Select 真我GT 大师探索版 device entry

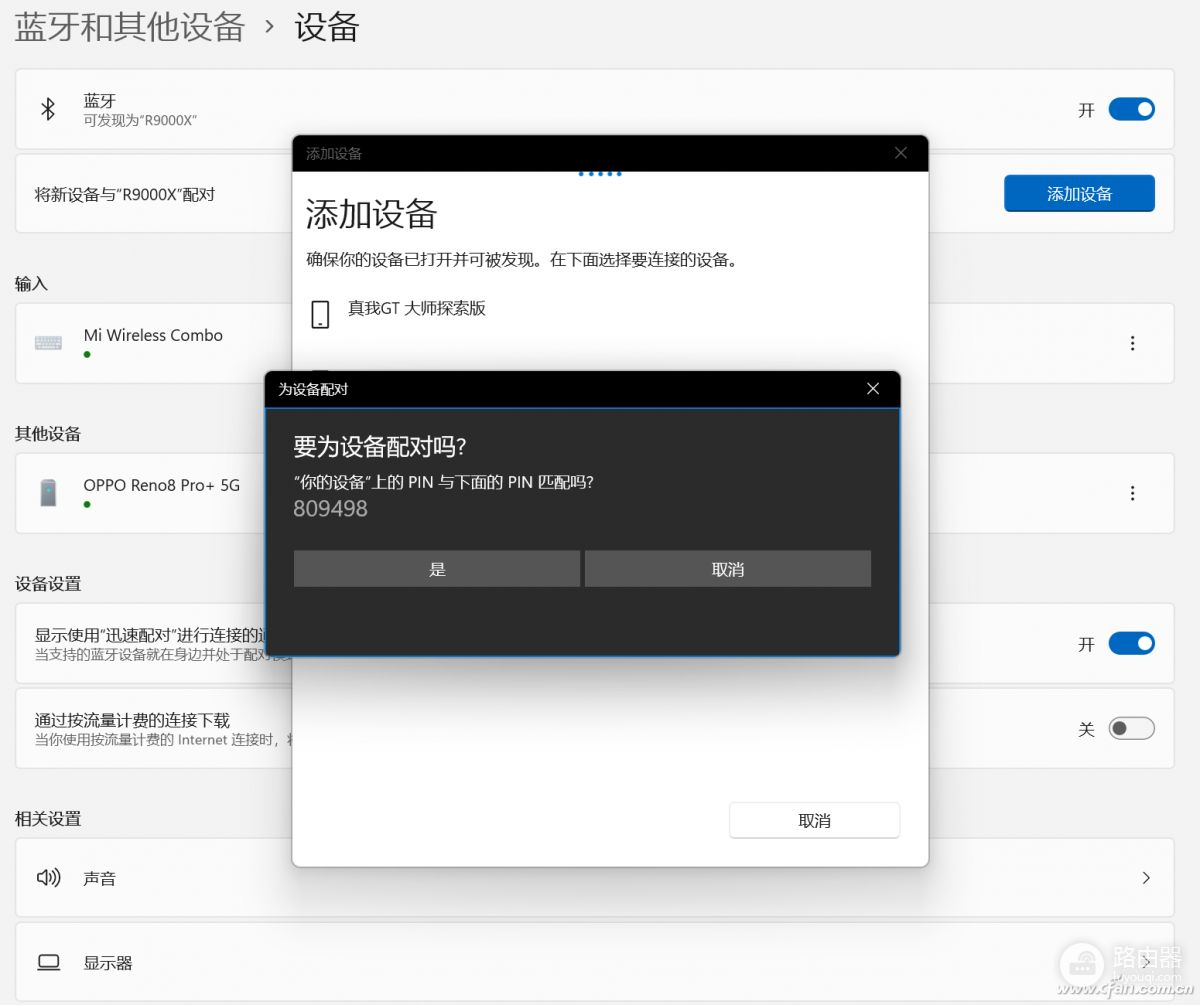point(417,309)
